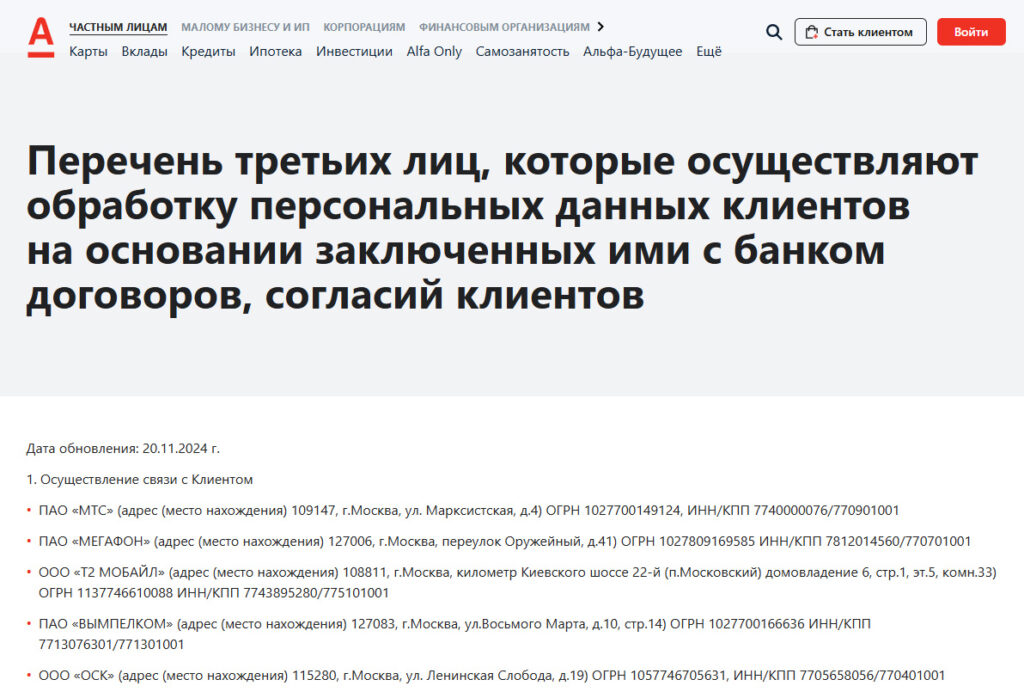This screenshot has width=1024, height=698.
Task: Click the line Осуществление связи с Клиентом
Action: pyautogui.click(x=140, y=479)
